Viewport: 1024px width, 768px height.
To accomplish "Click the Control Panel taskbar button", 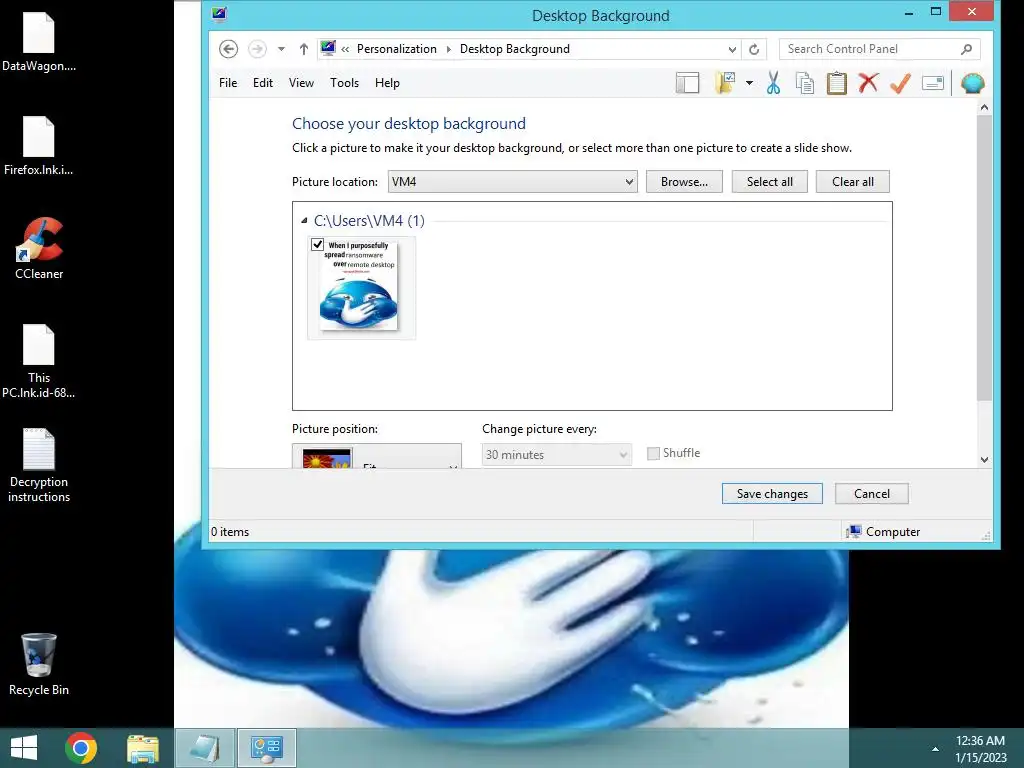I will pos(266,748).
